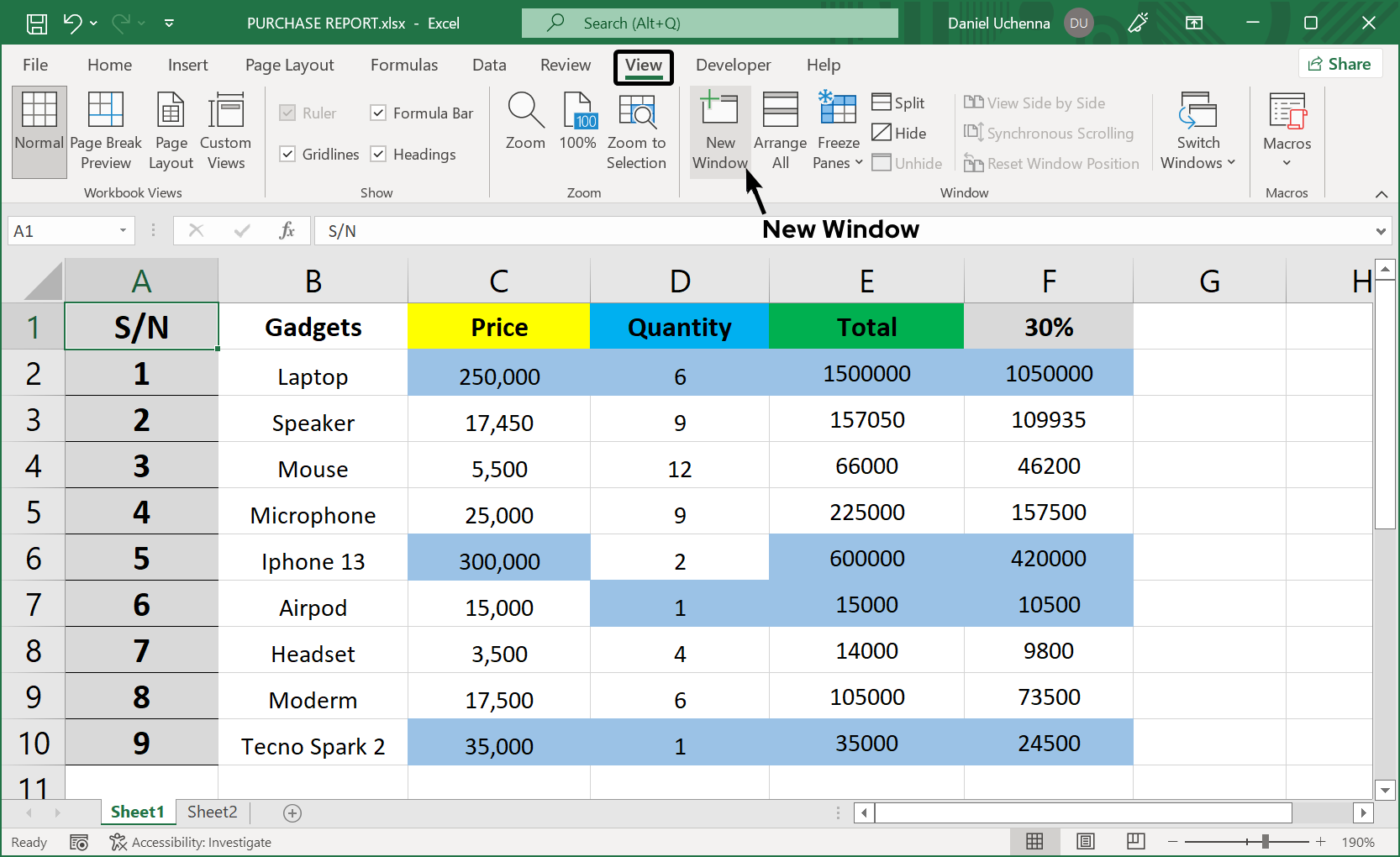Split the worksheet window
The image size is (1400, 857).
(x=897, y=102)
